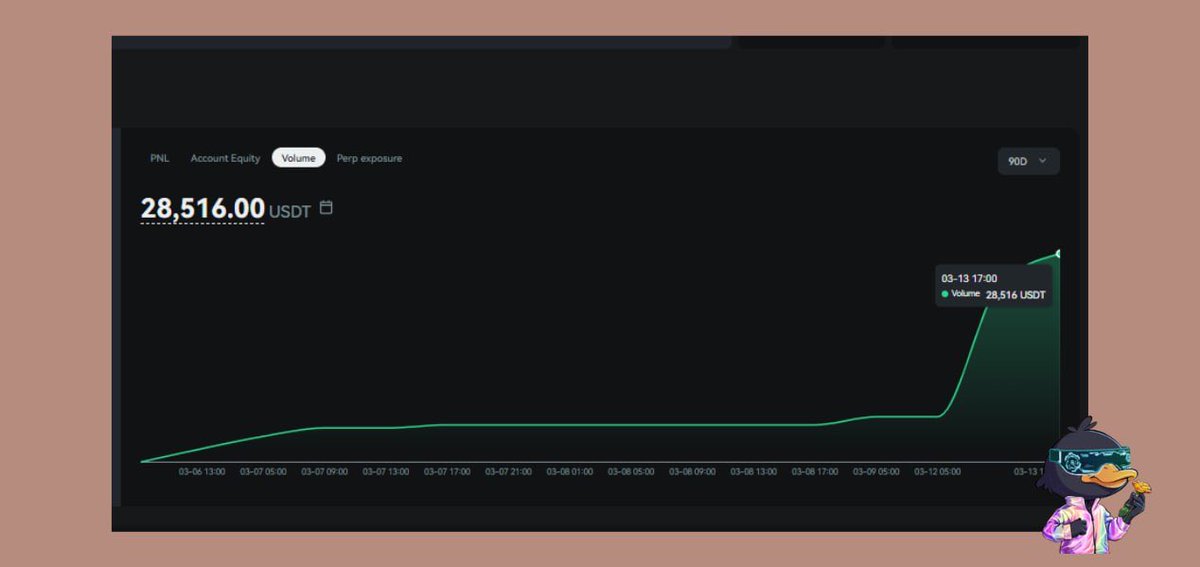The image size is (1200, 567).
Task: Click the 03-08 09:00 axis label
Action: click(692, 471)
